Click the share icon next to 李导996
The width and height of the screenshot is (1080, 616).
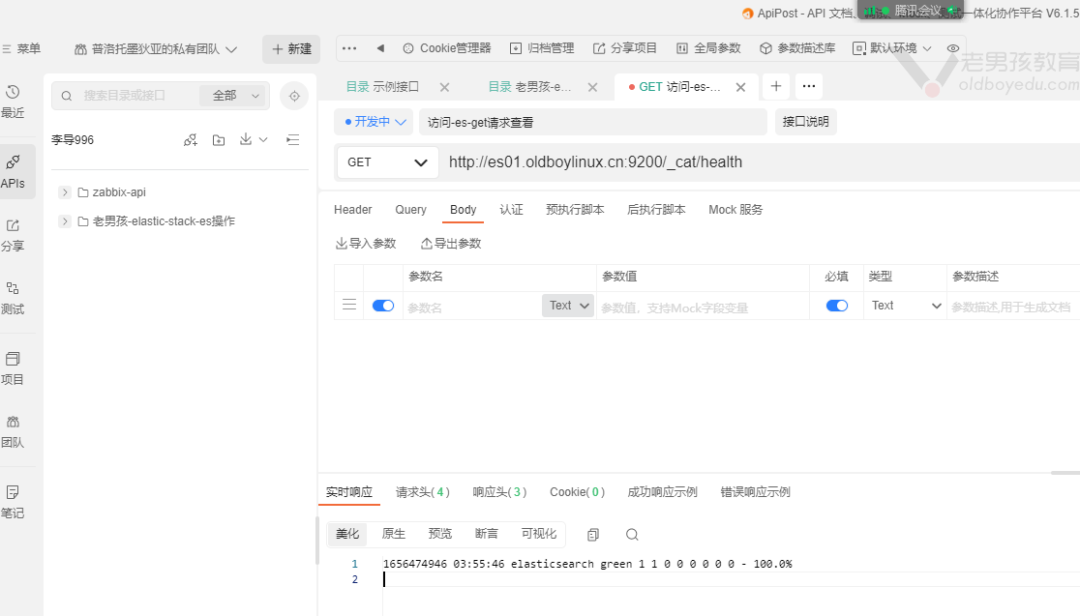(x=190, y=140)
